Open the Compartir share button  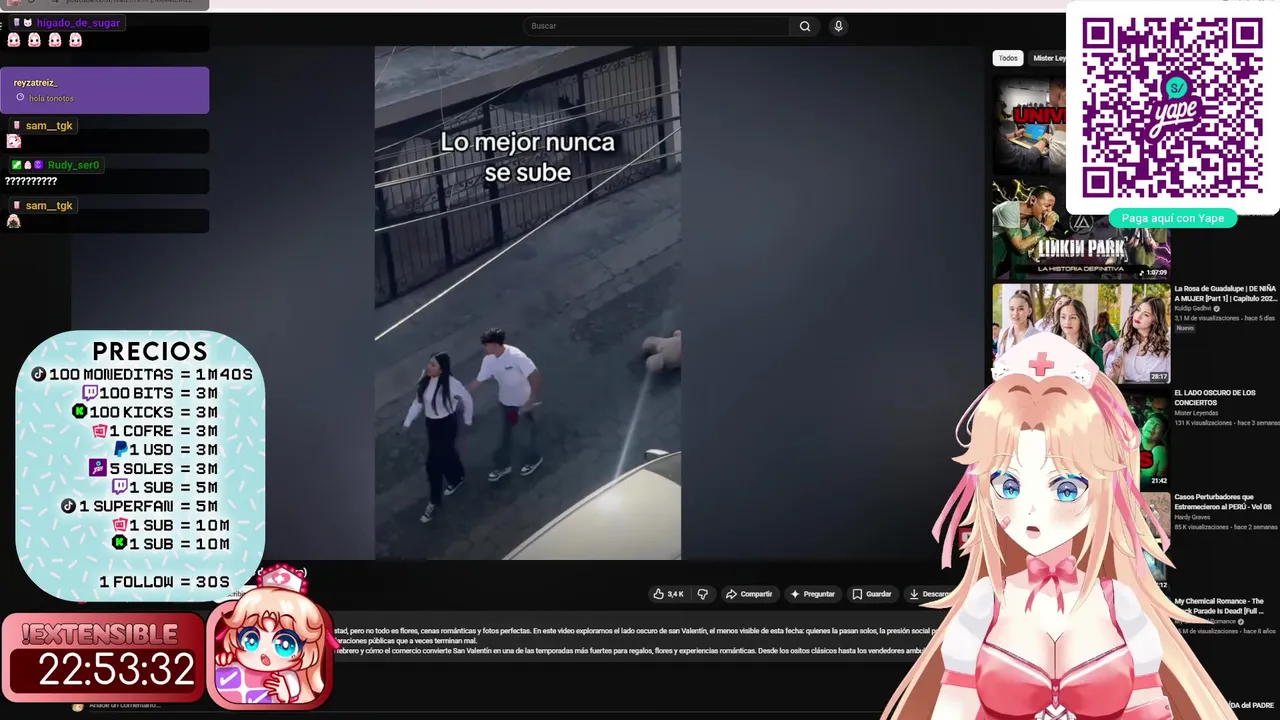tap(749, 594)
